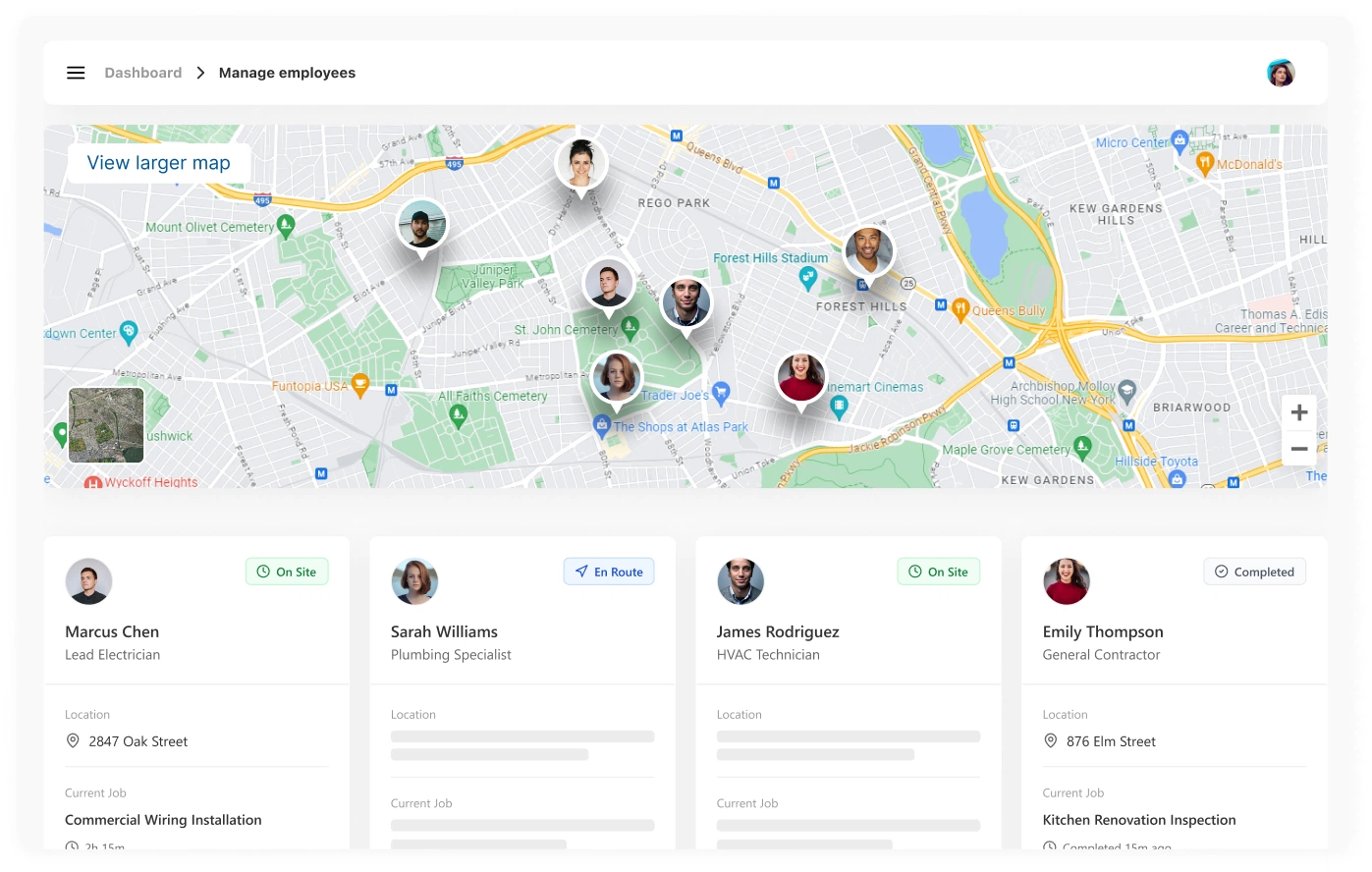Open the hamburger navigation menu
Viewport: 1372px width, 872px height.
pos(76,73)
